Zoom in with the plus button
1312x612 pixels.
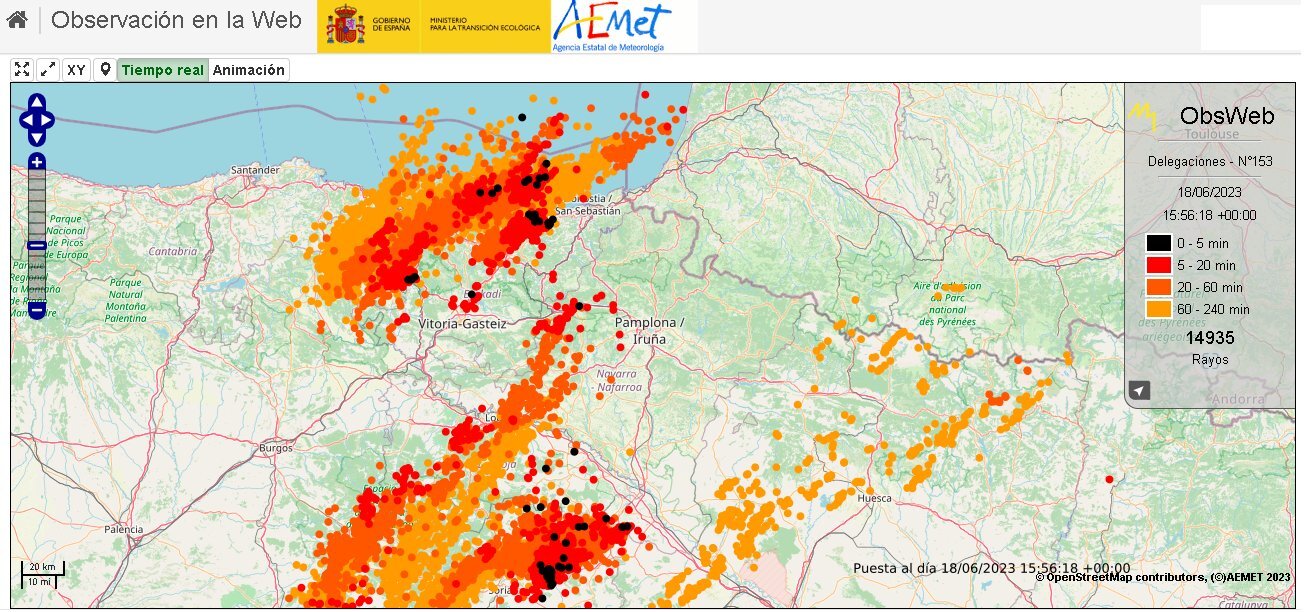tap(37, 162)
